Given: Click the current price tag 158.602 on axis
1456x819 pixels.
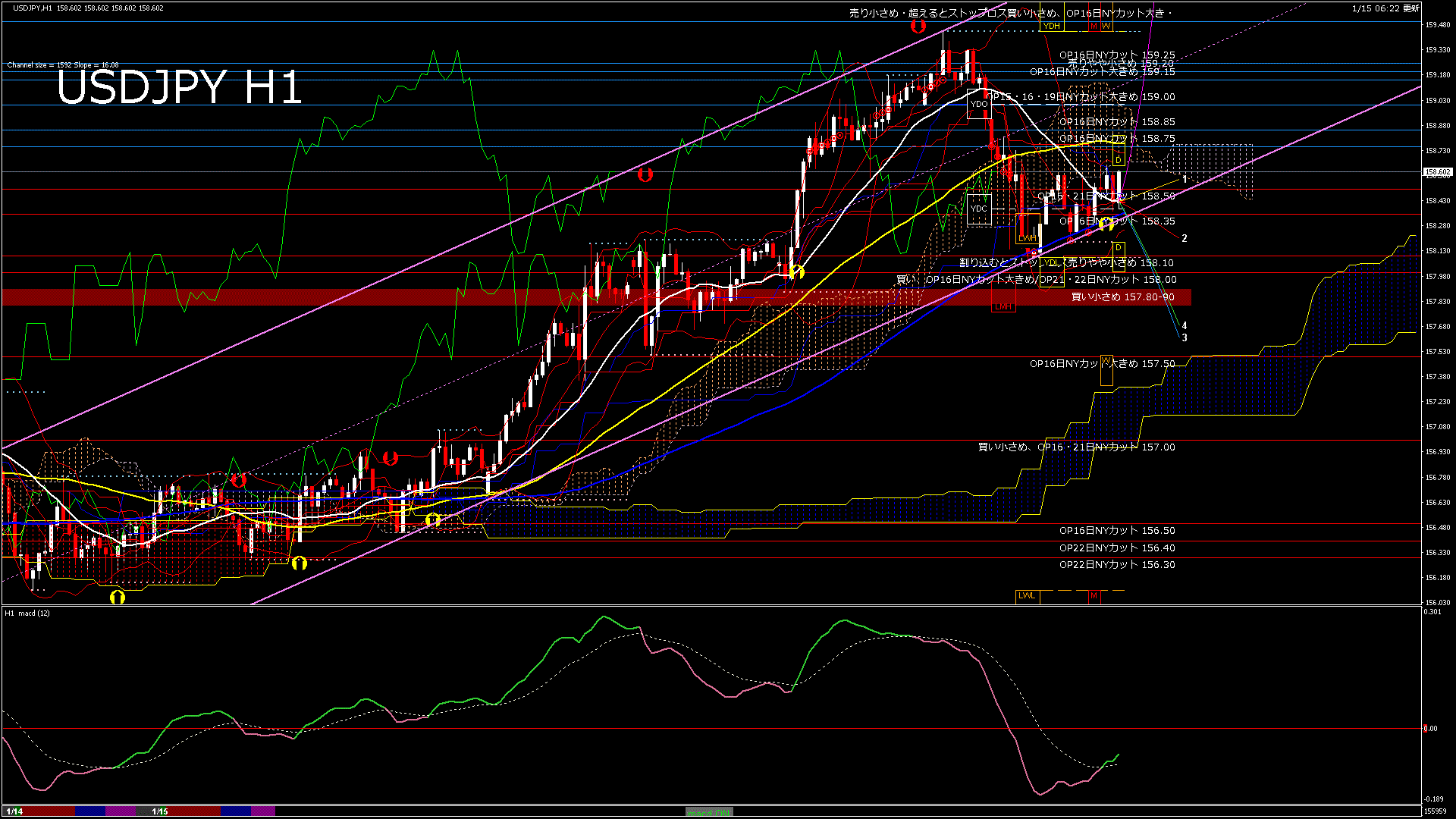Looking at the screenshot, I should point(1437,172).
